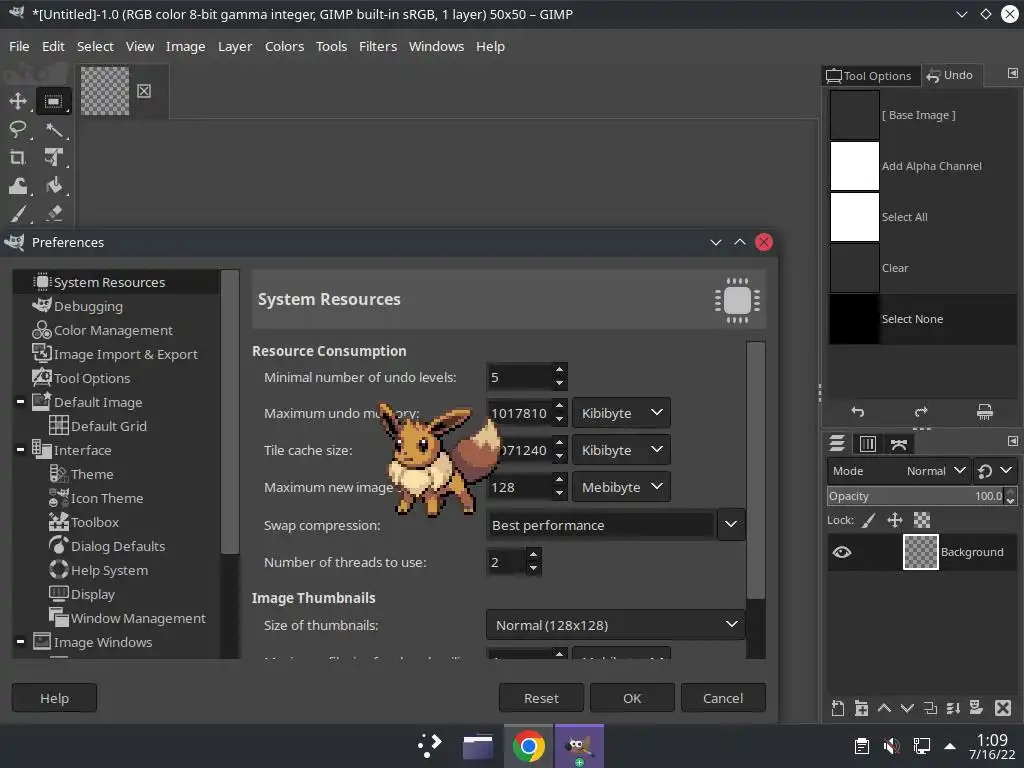
Task: Open layer mode group switch dropdown
Action: click(995, 471)
